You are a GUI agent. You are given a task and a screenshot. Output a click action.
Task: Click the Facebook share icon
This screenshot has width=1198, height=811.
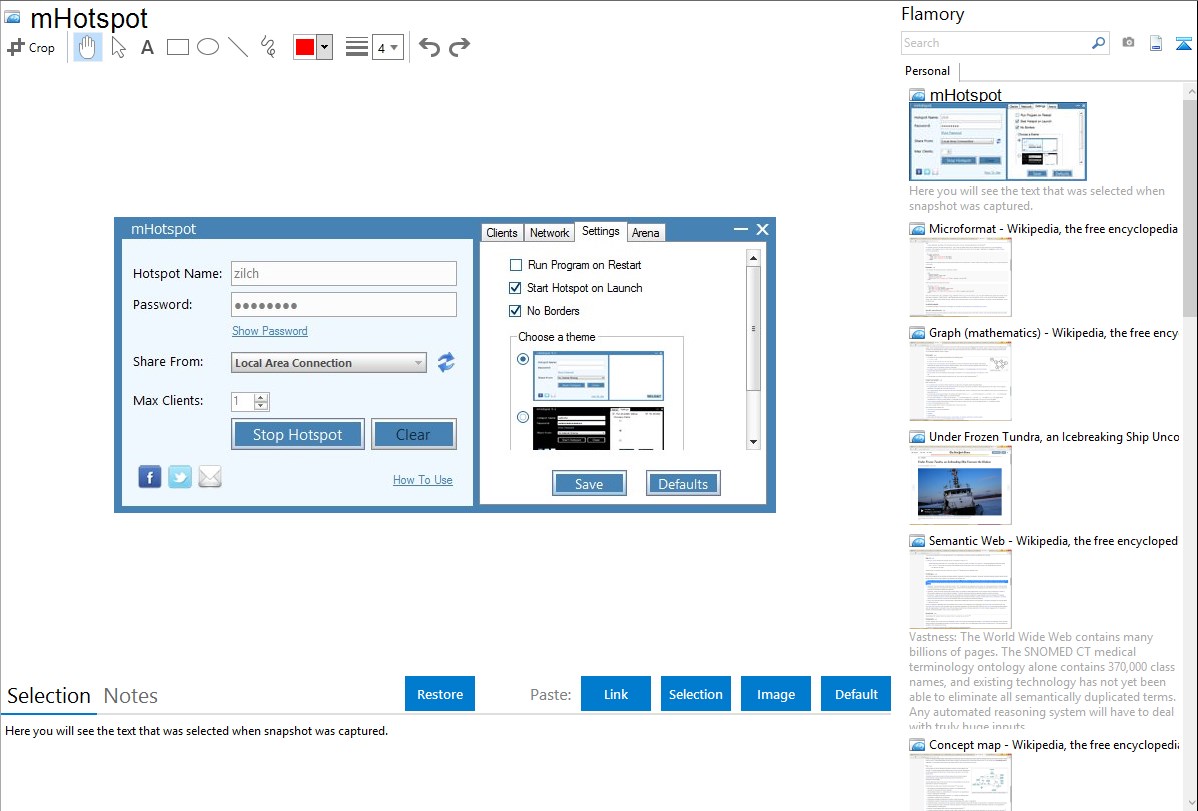(150, 477)
